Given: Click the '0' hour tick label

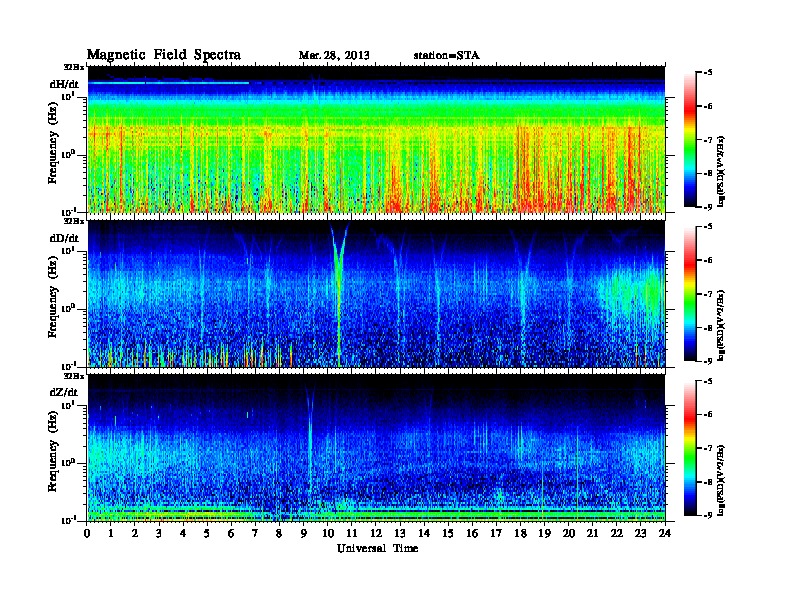Looking at the screenshot, I should click(87, 533).
